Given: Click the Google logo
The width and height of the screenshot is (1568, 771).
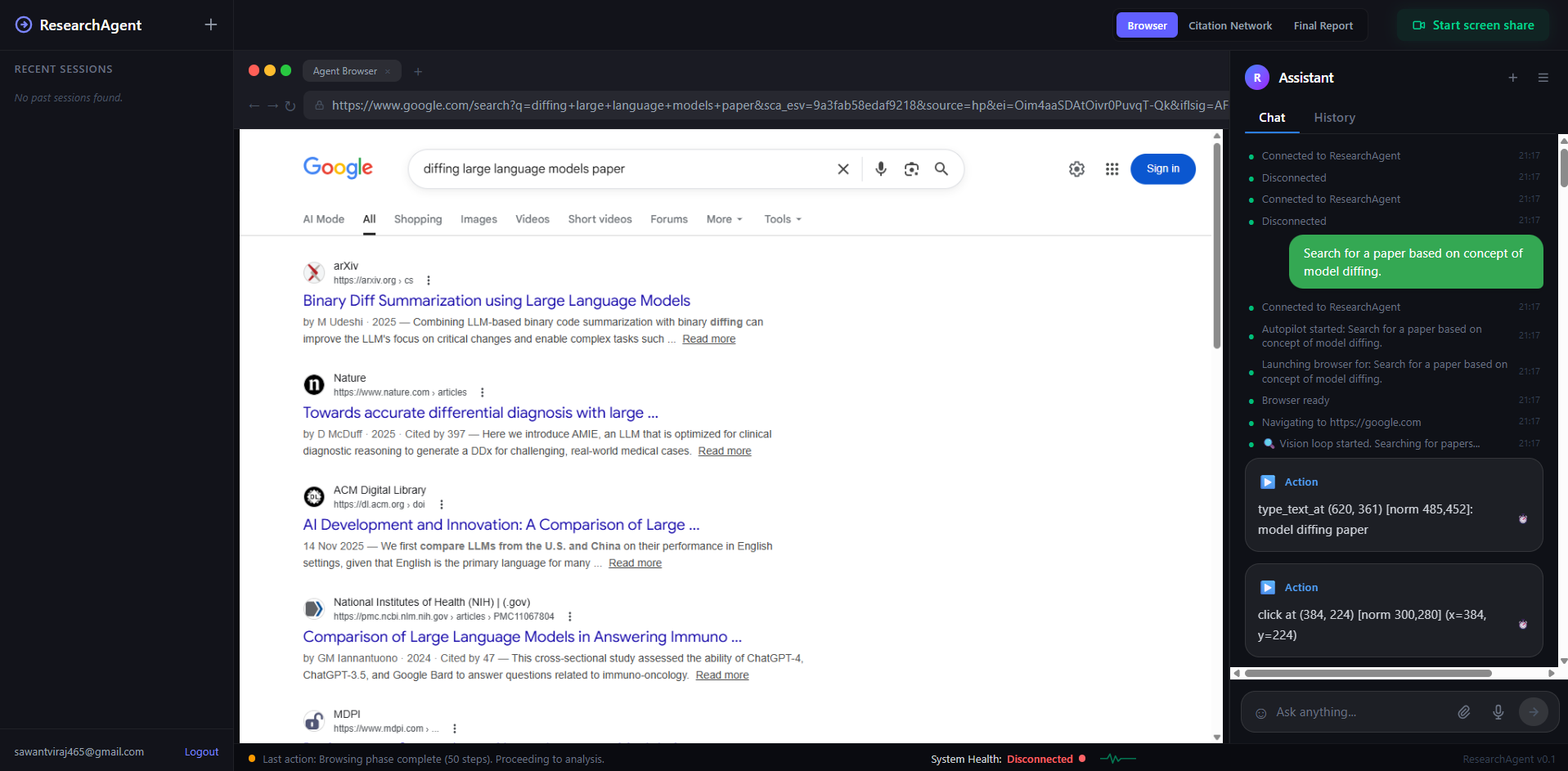Looking at the screenshot, I should pos(338,168).
